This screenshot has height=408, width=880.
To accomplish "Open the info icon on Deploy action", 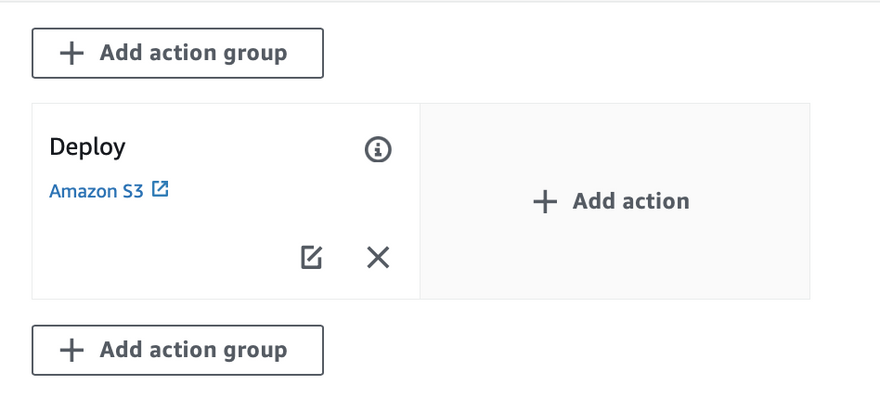I will pos(378,150).
